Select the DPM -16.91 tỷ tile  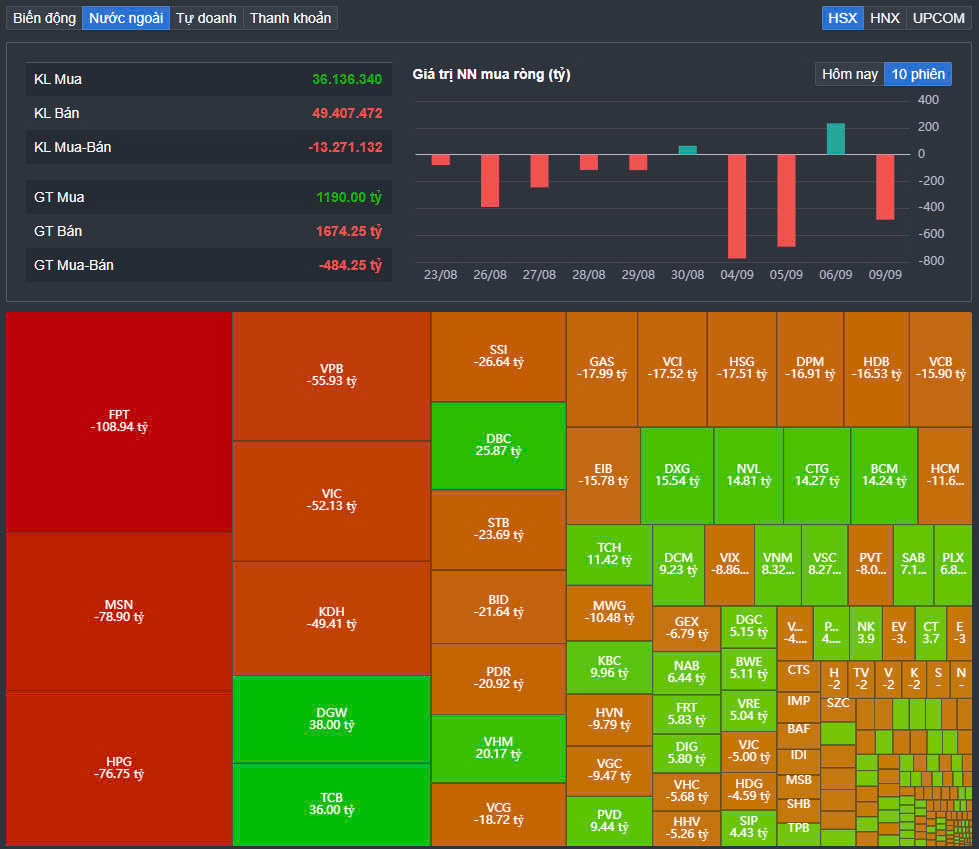810,369
